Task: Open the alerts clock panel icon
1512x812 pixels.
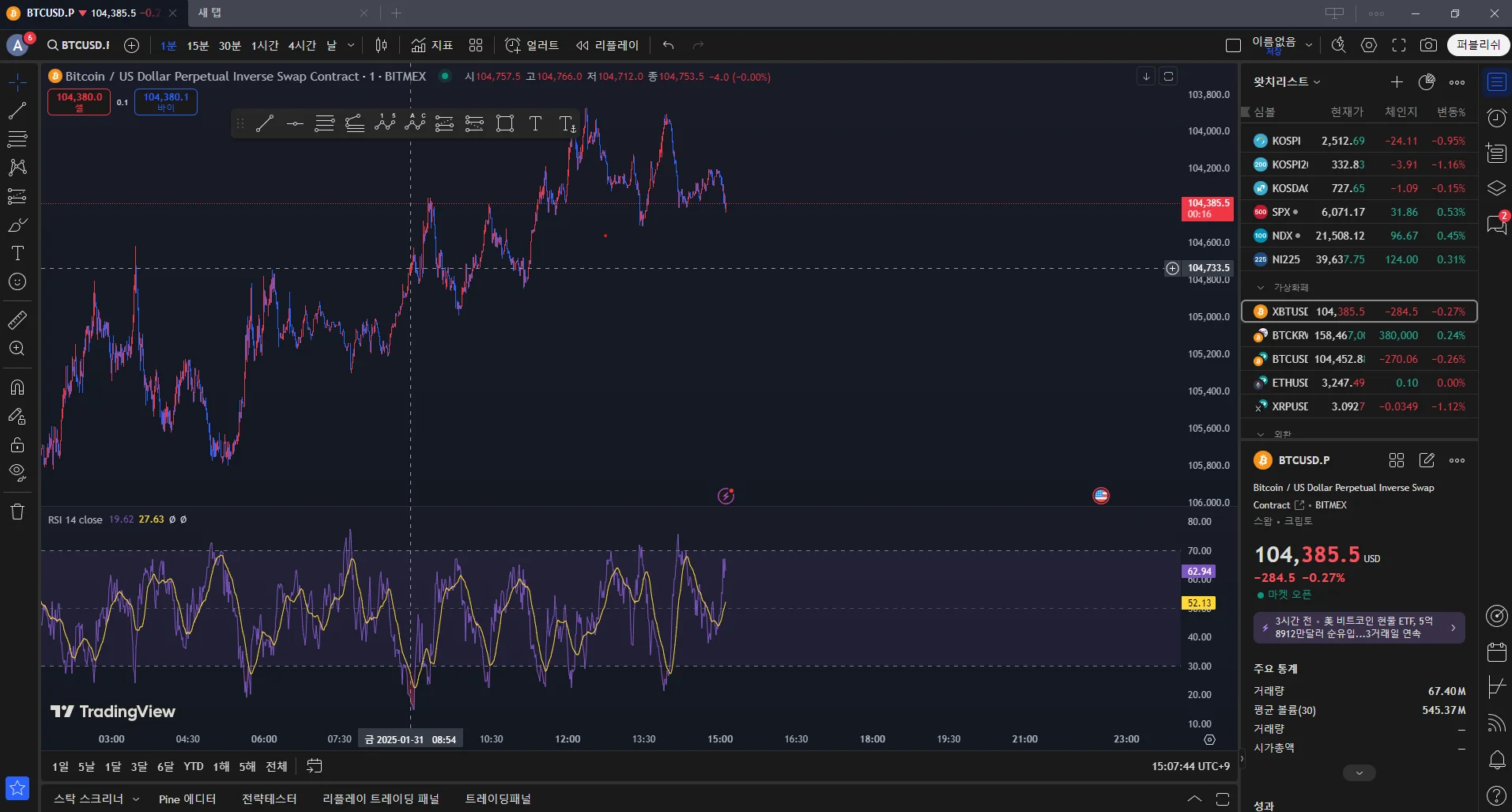Action: 1497,119
